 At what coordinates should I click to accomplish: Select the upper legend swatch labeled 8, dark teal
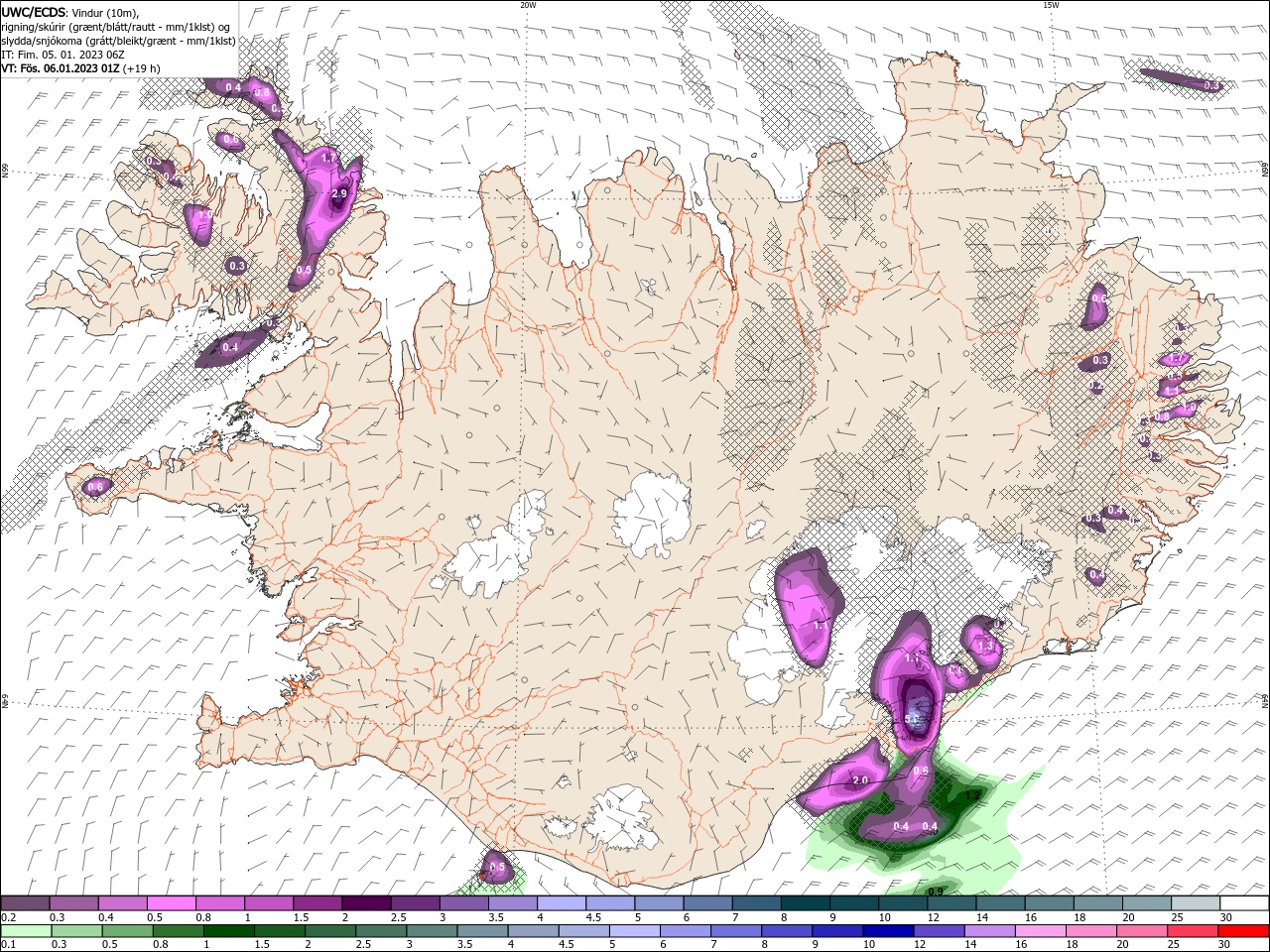pyautogui.click(x=805, y=903)
